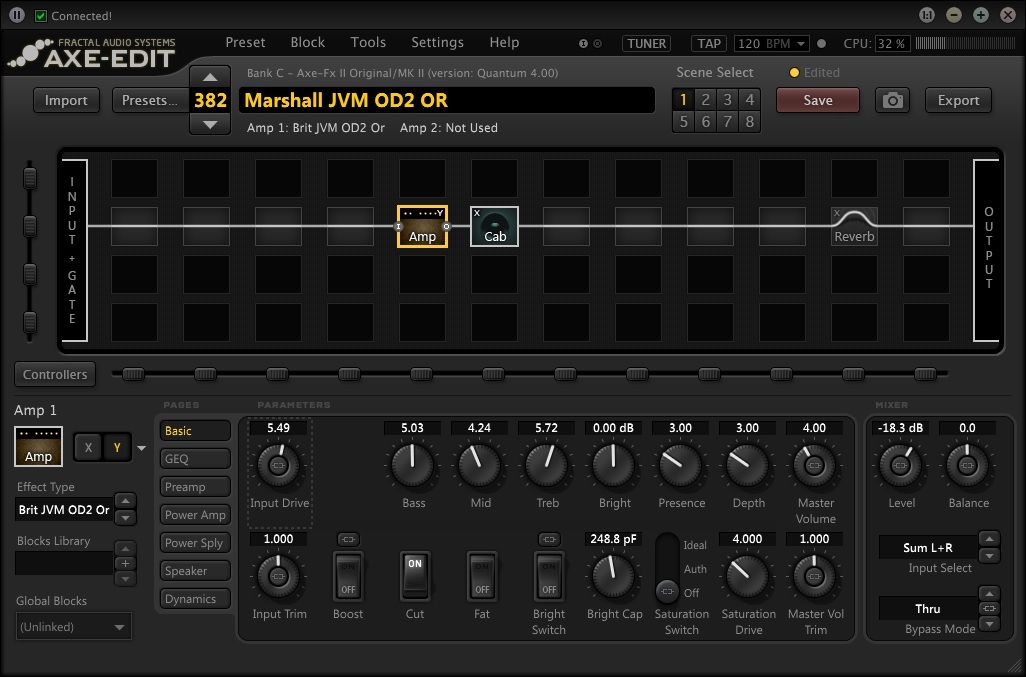
Task: Click the Input Trim knob
Action: [279, 576]
